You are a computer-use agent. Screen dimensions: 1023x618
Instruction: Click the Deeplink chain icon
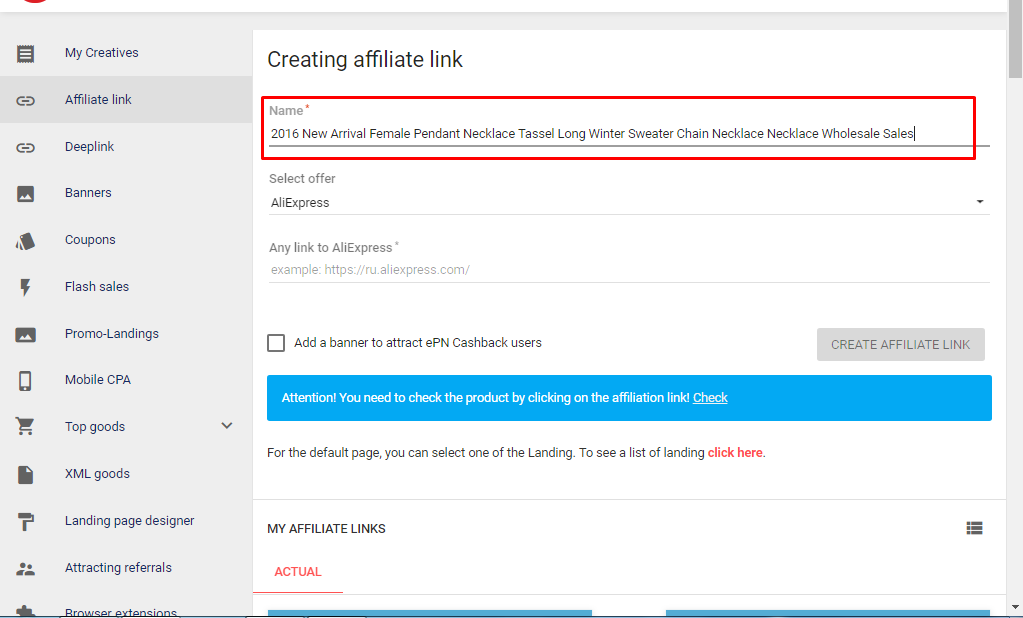tap(25, 147)
